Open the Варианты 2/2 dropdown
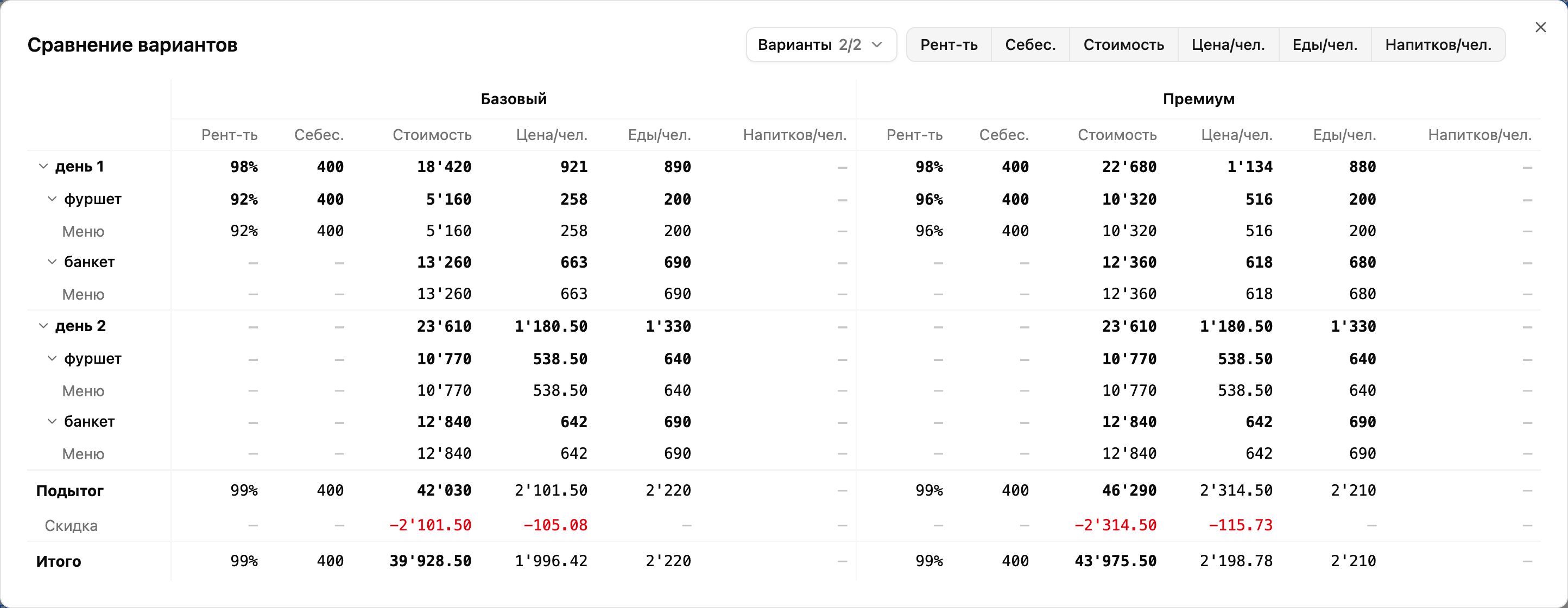1568x608 pixels. pos(821,45)
